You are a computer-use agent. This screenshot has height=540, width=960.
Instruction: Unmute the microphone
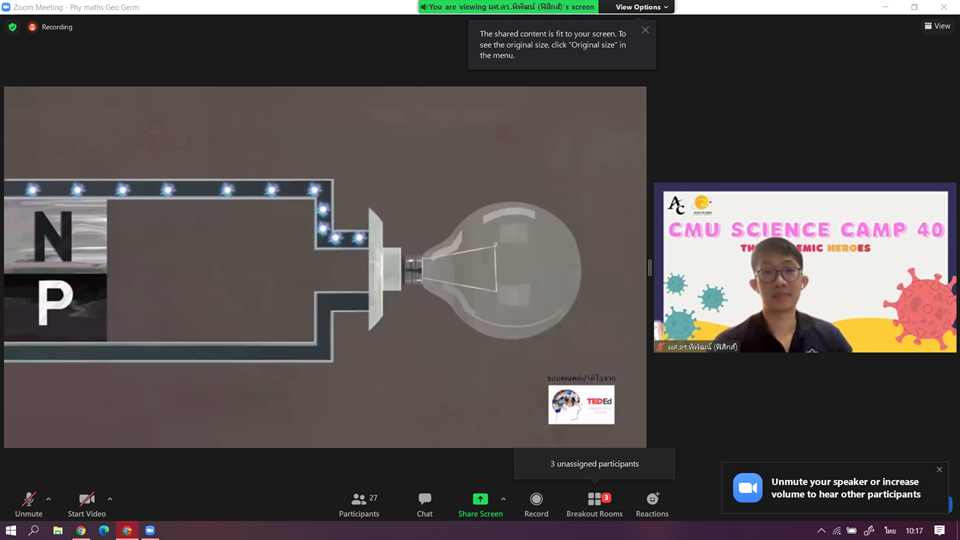point(29,503)
